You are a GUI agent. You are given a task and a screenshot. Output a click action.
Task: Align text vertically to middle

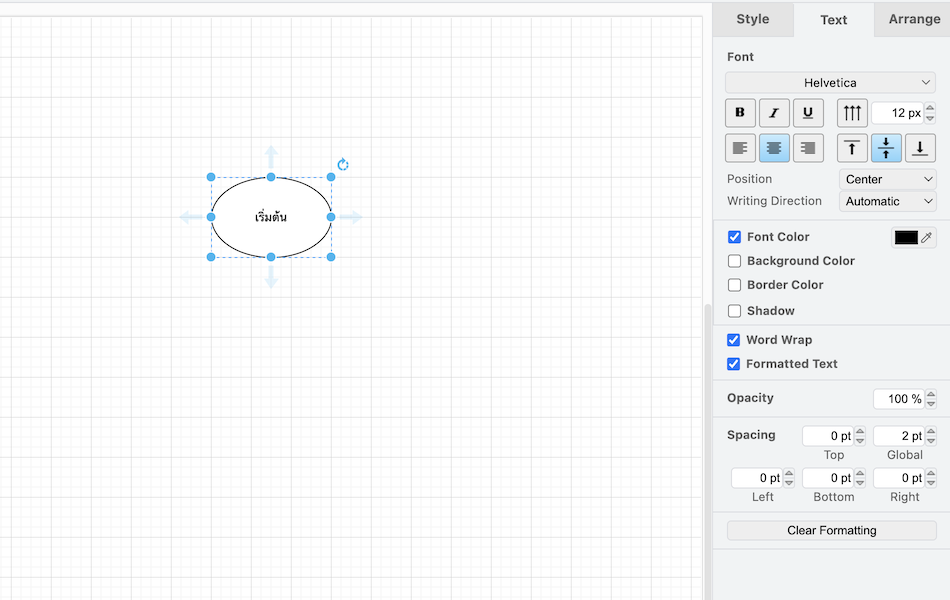tap(886, 148)
